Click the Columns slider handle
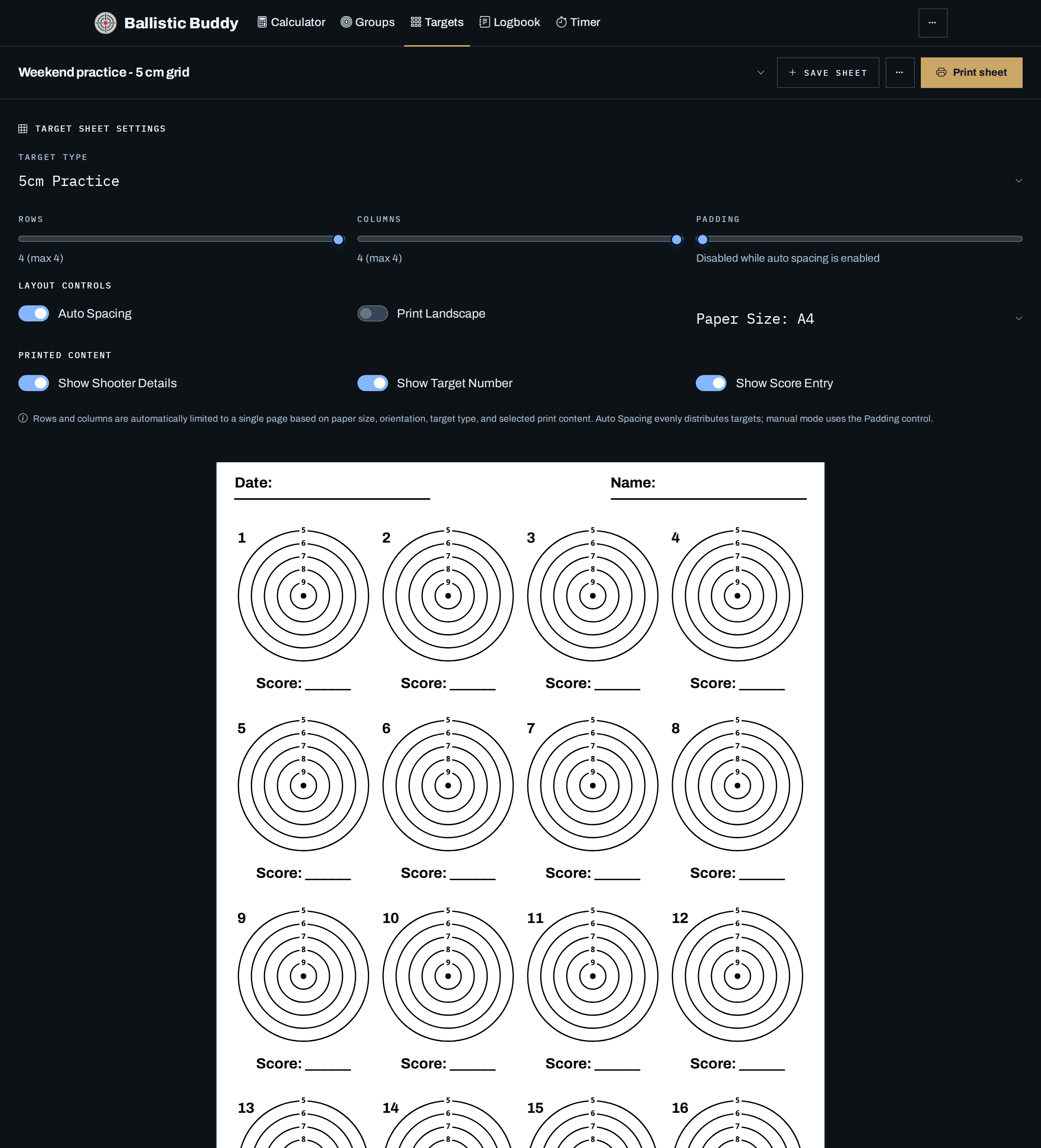Viewport: 1041px width, 1148px height. [x=677, y=239]
